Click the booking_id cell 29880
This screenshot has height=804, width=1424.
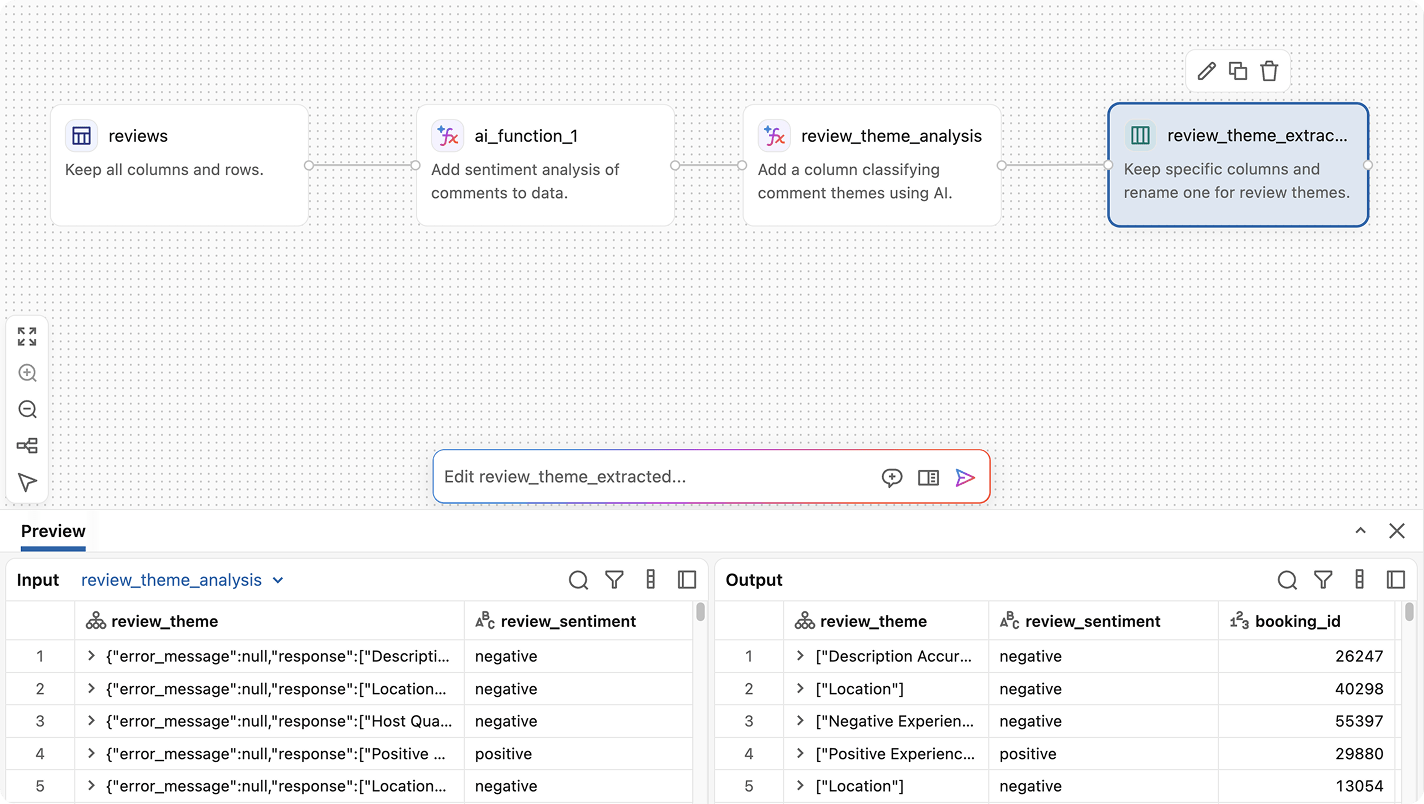(x=1306, y=754)
